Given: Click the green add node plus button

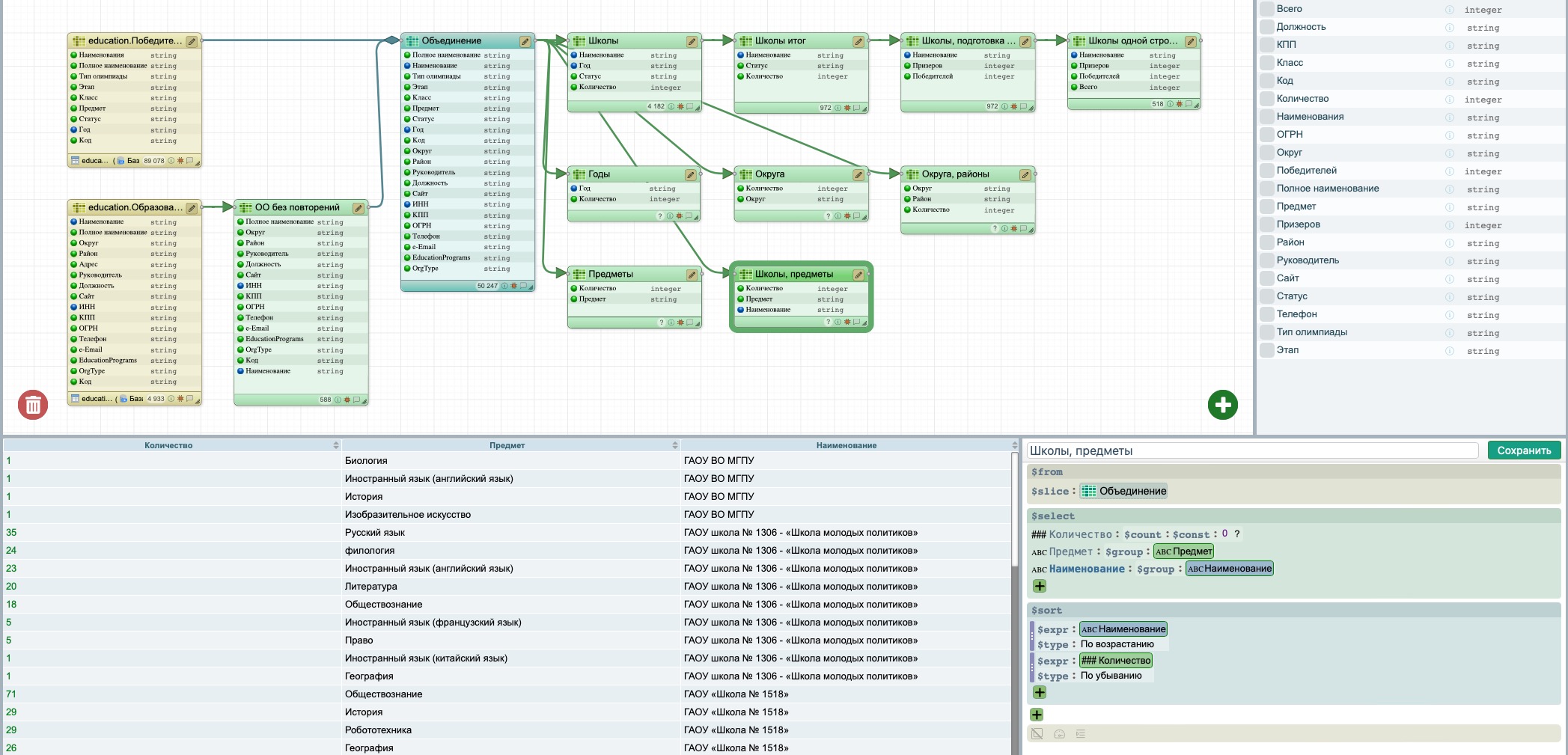Looking at the screenshot, I should [1222, 405].
